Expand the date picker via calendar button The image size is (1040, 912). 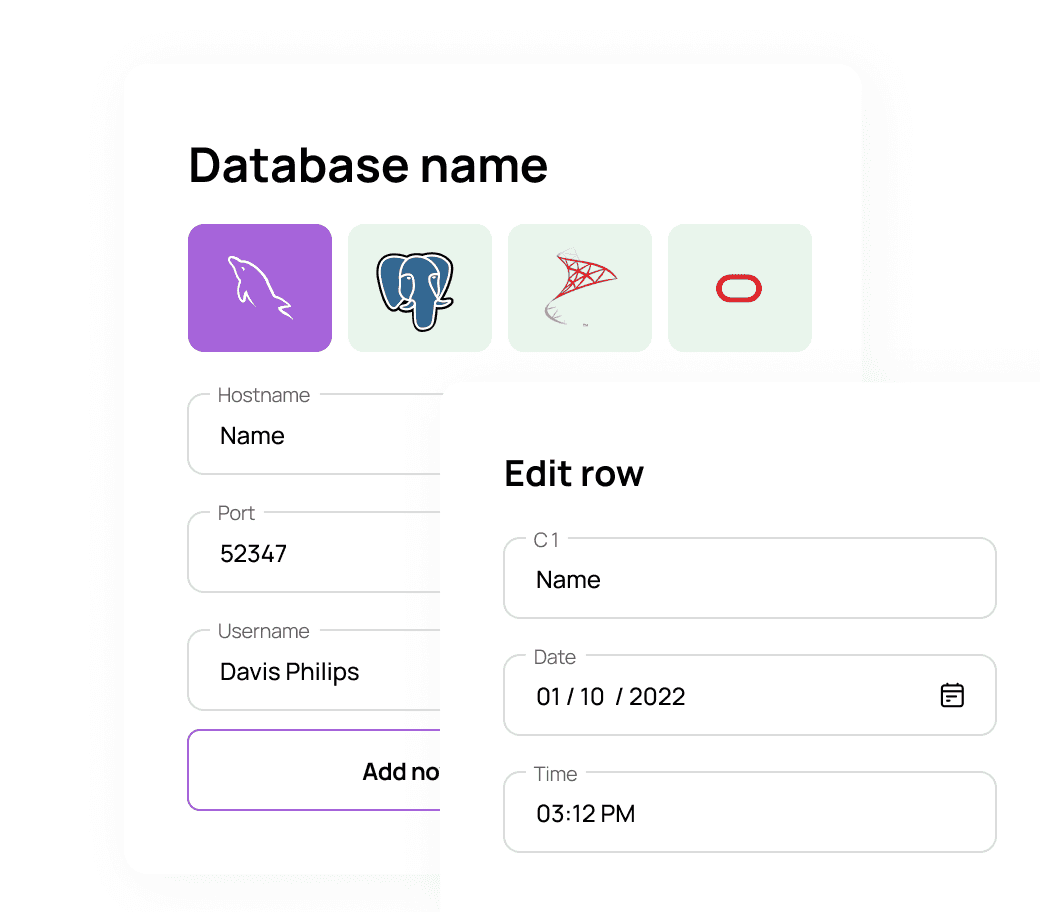(x=952, y=695)
